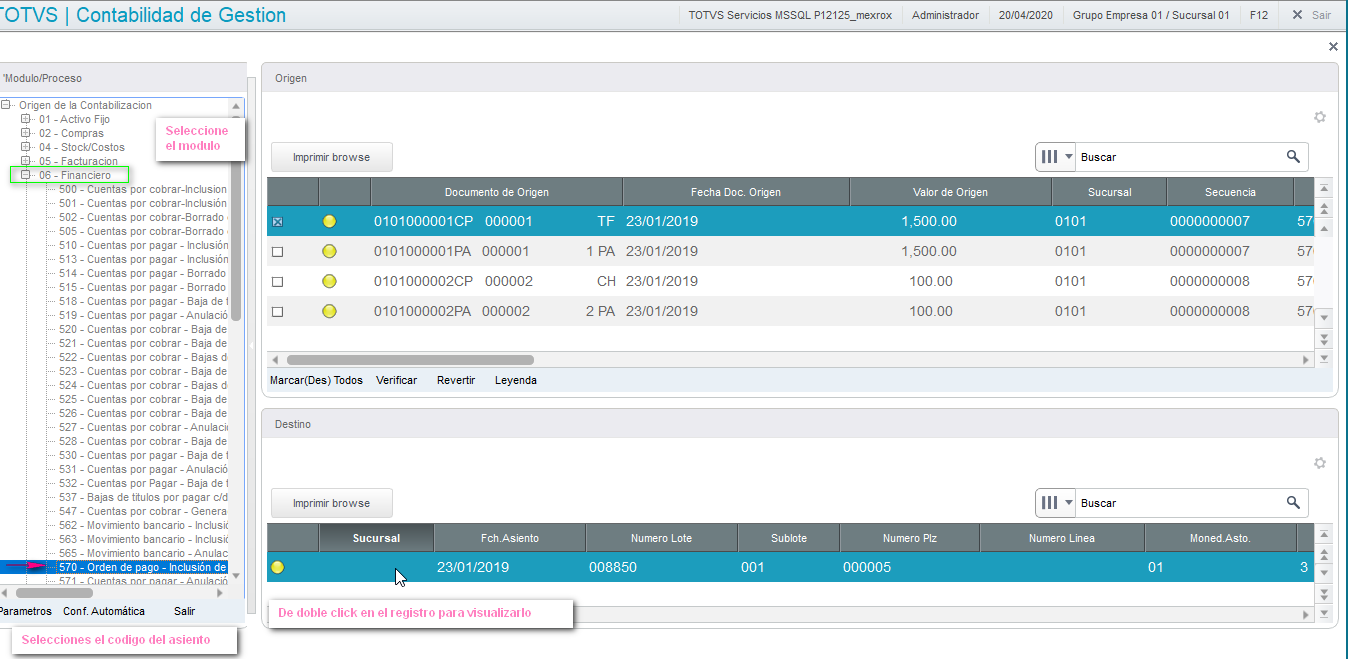Close the panel with the X below Sair
This screenshot has width=1348, height=659.
[1333, 47]
